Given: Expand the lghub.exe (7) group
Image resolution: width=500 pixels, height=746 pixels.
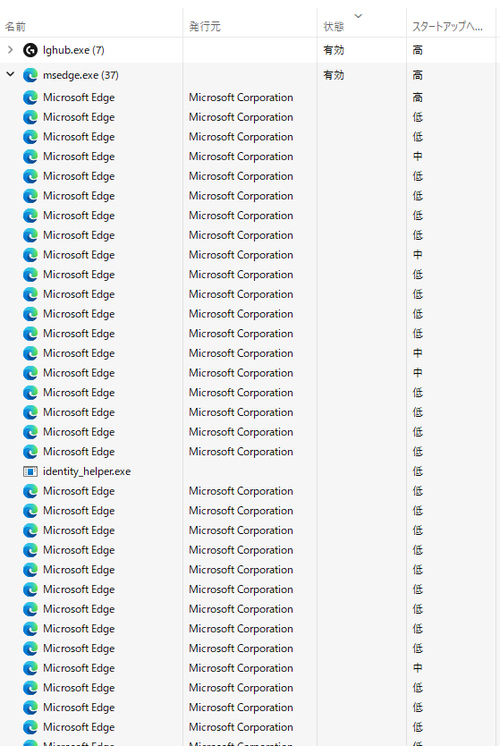Looking at the screenshot, I should tap(10, 49).
